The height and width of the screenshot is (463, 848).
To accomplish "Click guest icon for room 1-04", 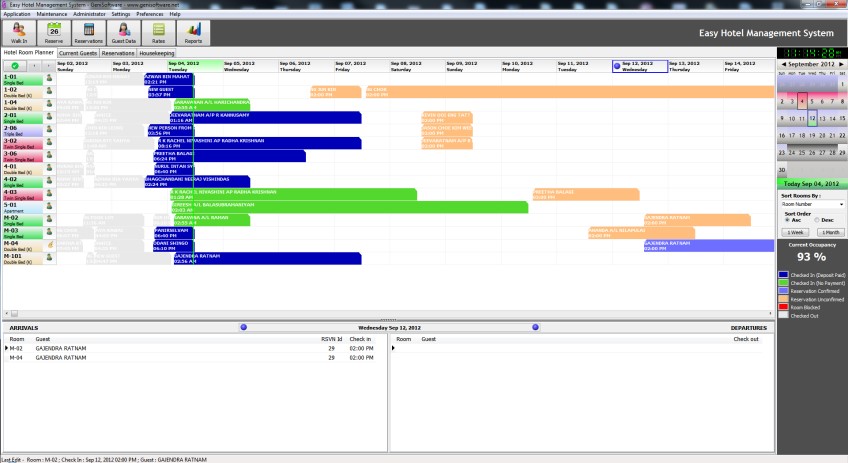I will click(49, 103).
